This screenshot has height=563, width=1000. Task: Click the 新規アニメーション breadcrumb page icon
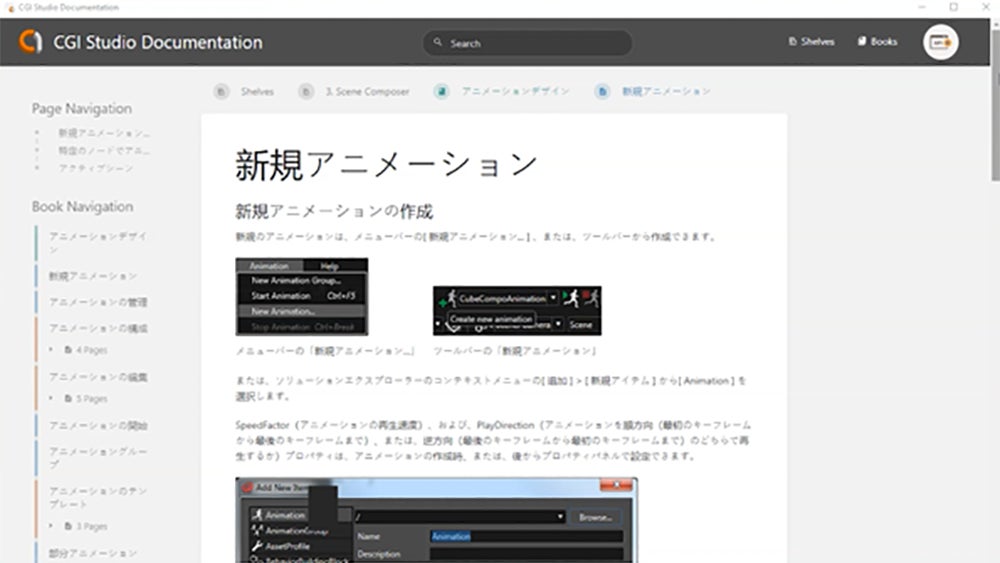point(602,92)
